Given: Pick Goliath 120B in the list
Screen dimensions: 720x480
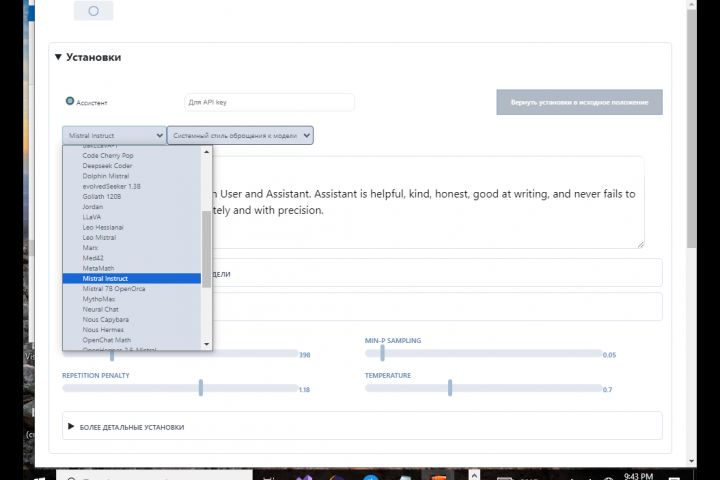Looking at the screenshot, I should (102, 196).
